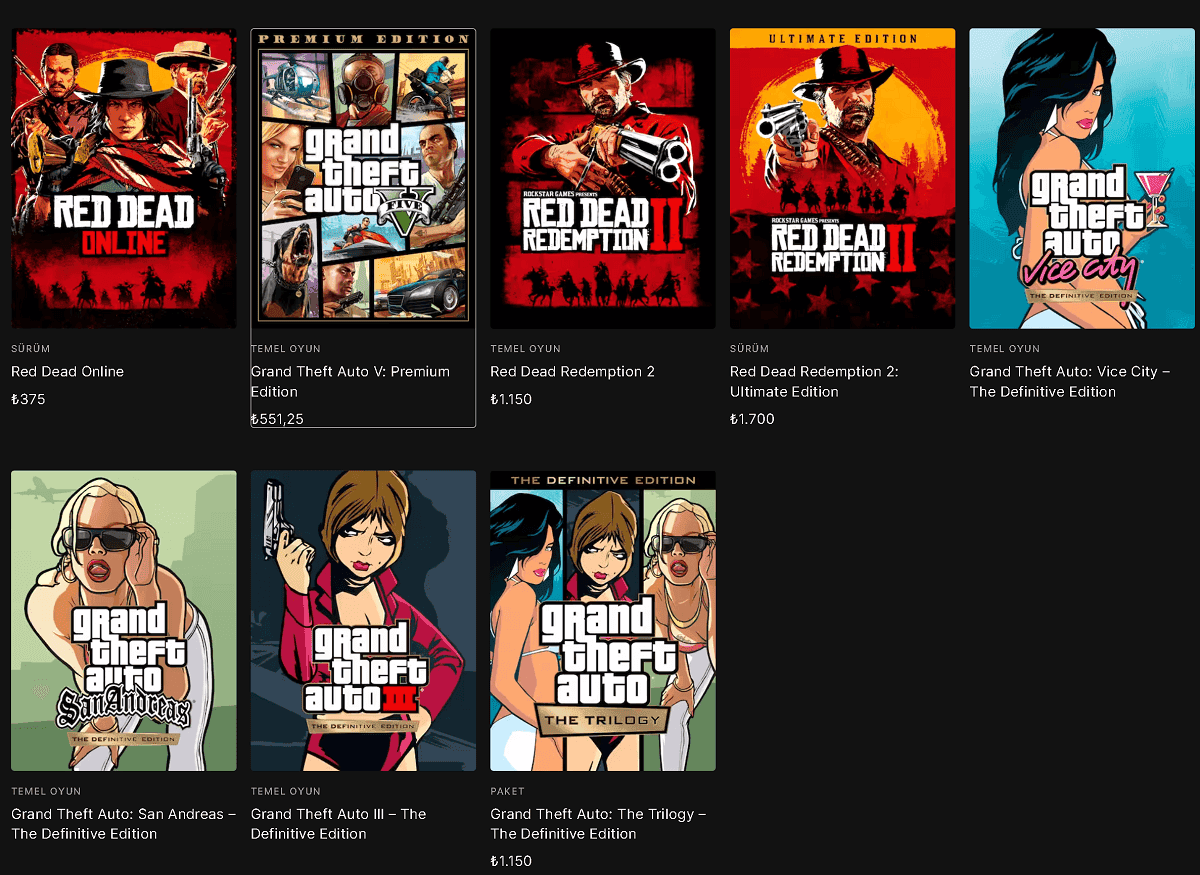Open Grand Theft Auto V: Premium Edition link

tap(349, 381)
